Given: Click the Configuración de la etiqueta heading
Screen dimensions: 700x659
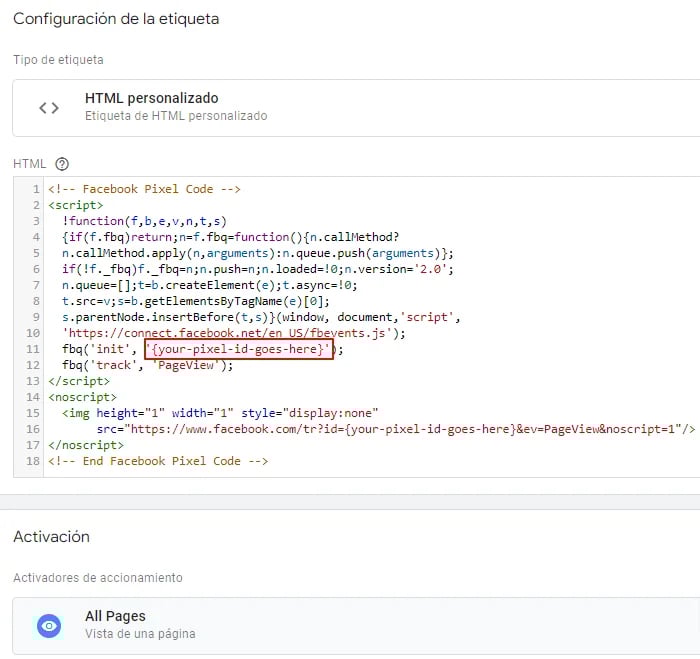Looking at the screenshot, I should click(x=116, y=19).
